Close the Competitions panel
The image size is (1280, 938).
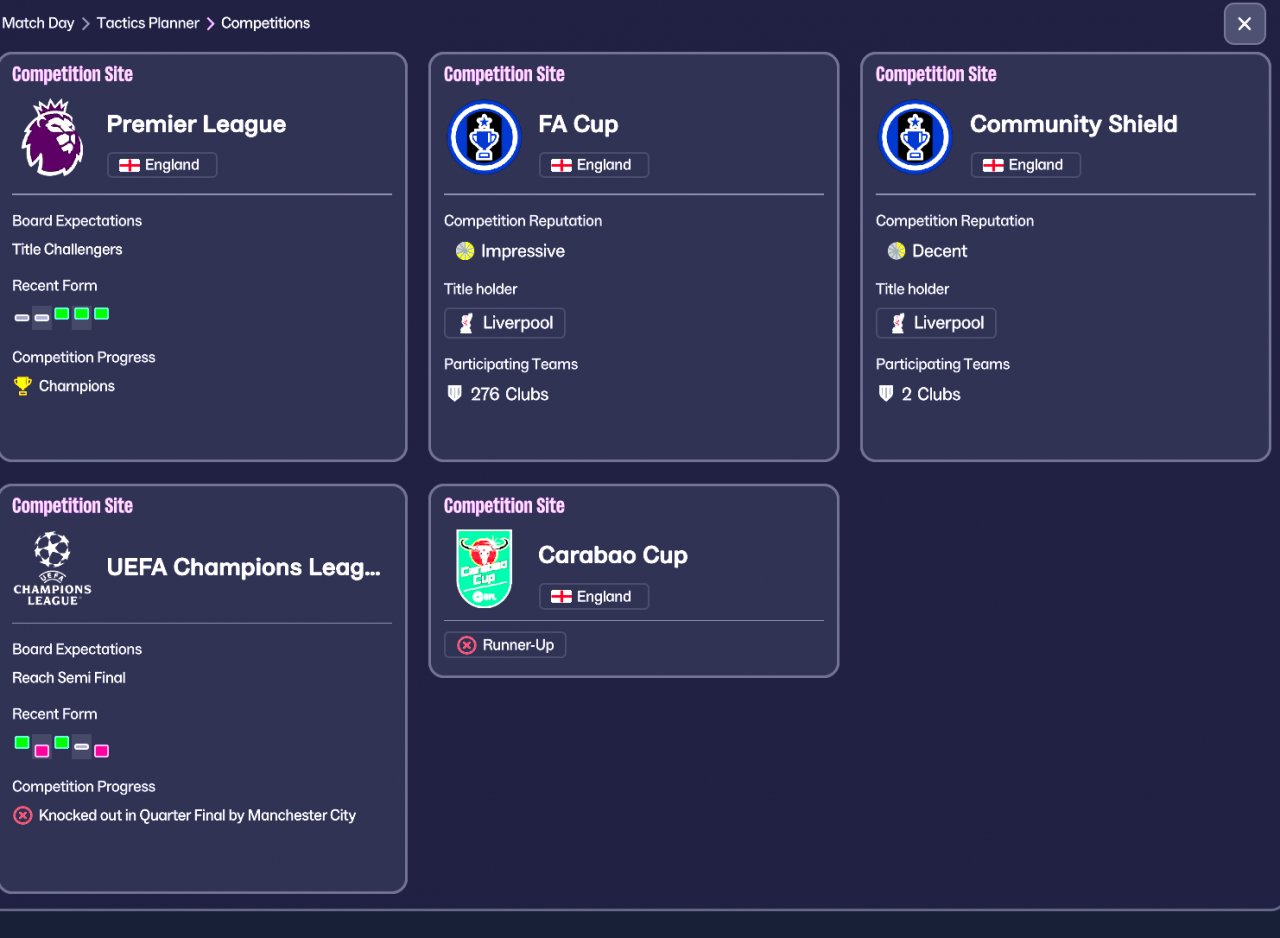point(1244,24)
